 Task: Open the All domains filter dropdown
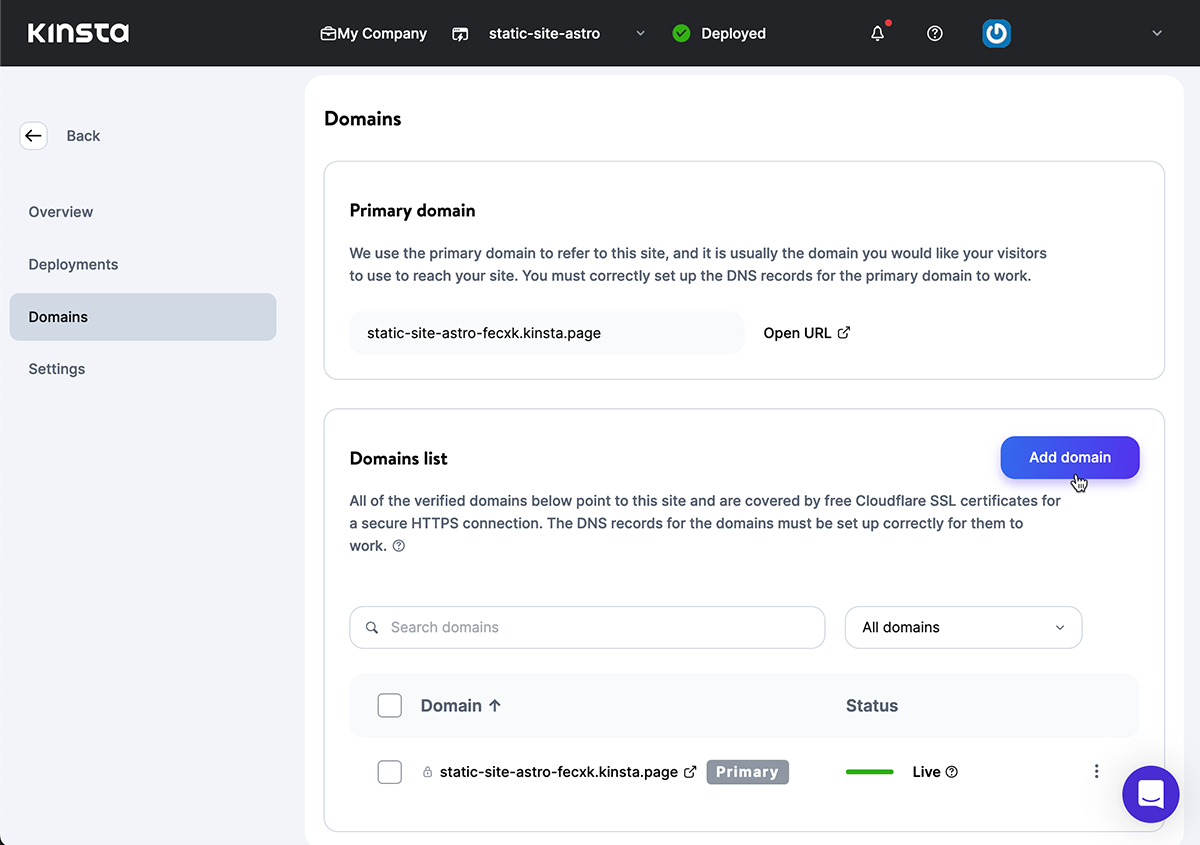[963, 627]
